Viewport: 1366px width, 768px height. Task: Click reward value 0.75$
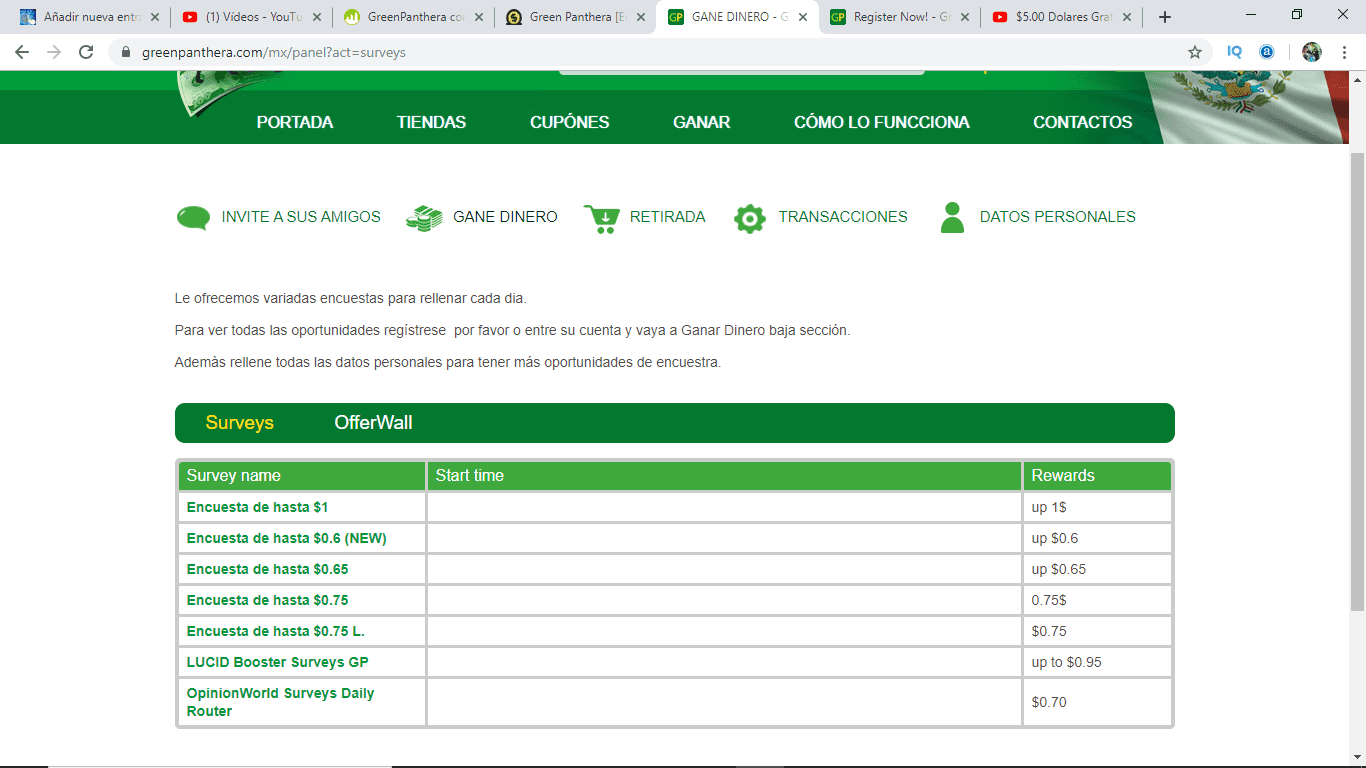(x=1049, y=600)
